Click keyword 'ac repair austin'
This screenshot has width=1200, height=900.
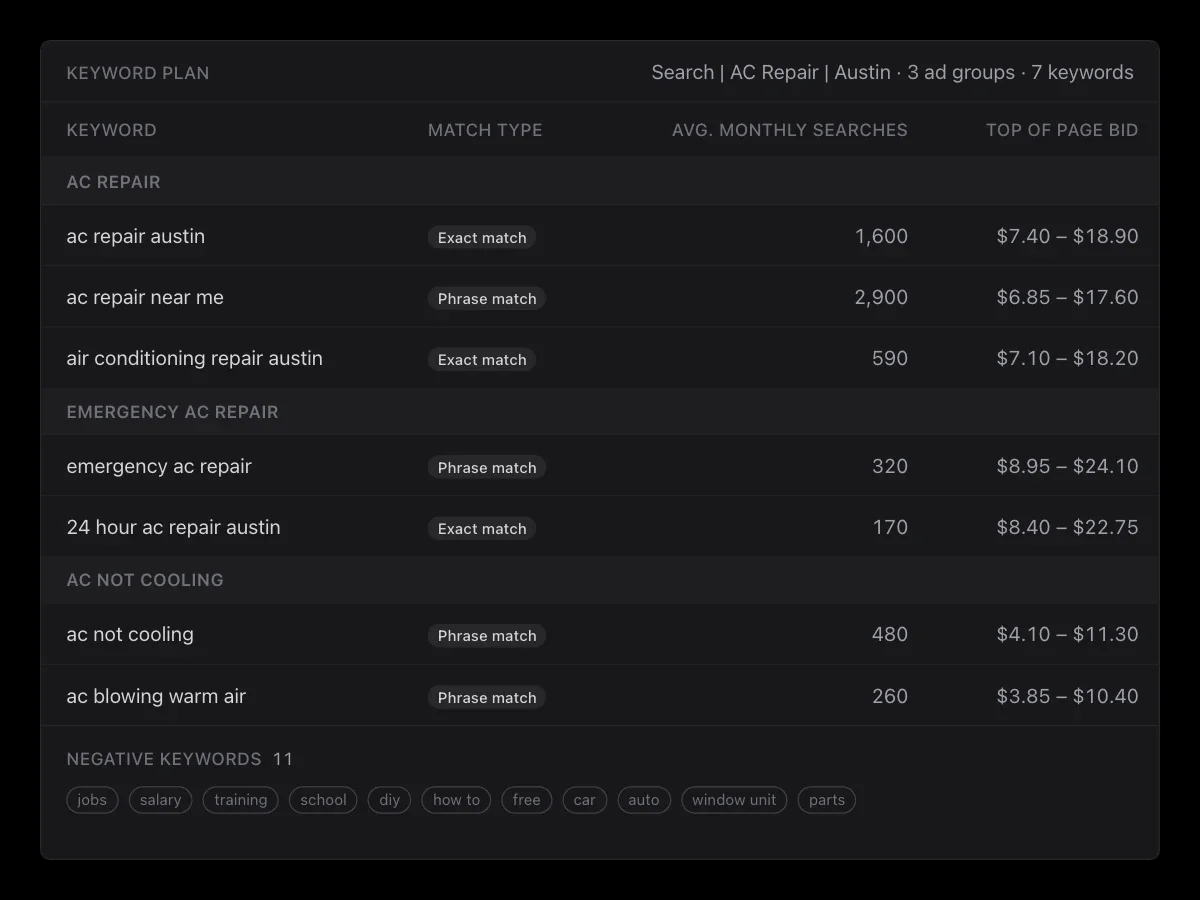[x=136, y=237]
